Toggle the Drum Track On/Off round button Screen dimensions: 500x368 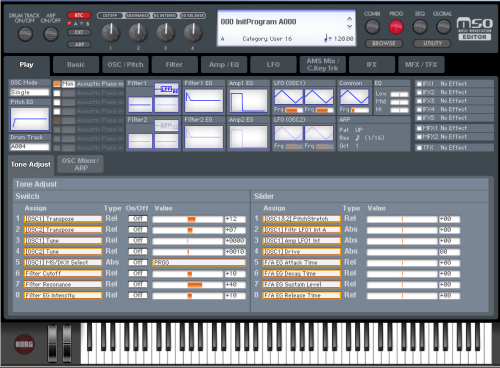coord(25,34)
